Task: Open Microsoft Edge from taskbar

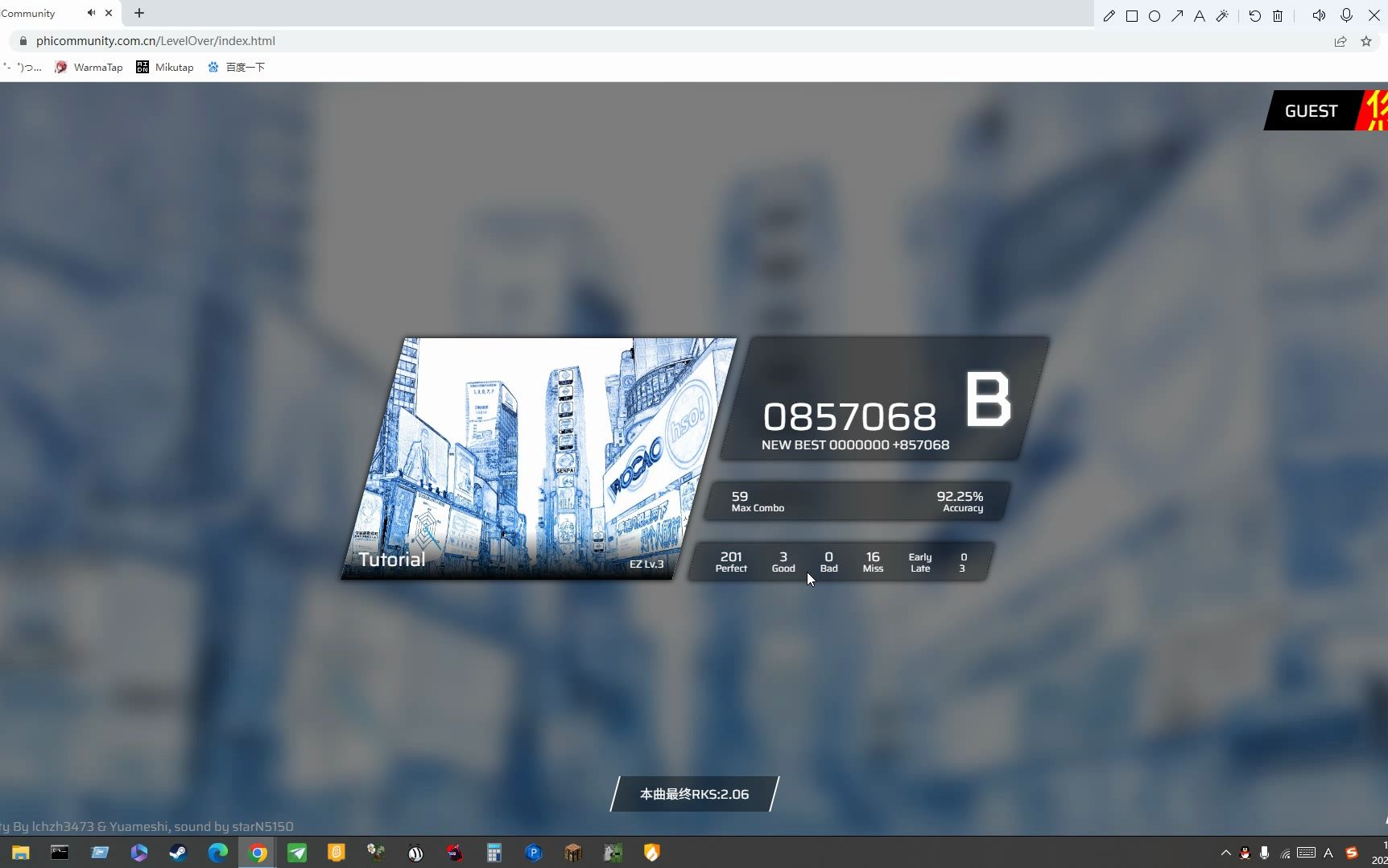Action: pos(218,853)
